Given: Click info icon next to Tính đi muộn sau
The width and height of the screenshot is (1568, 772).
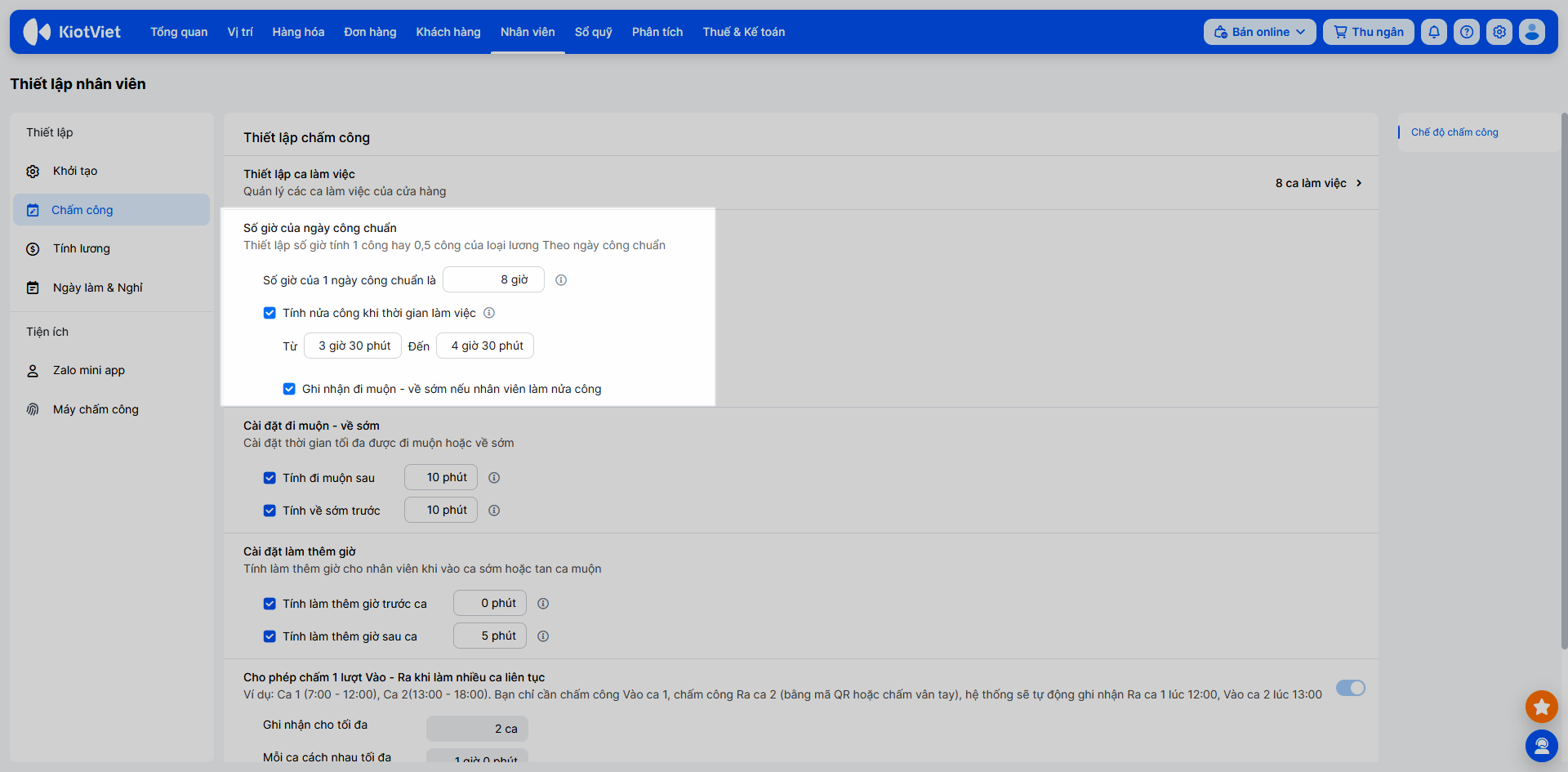Looking at the screenshot, I should (x=494, y=478).
